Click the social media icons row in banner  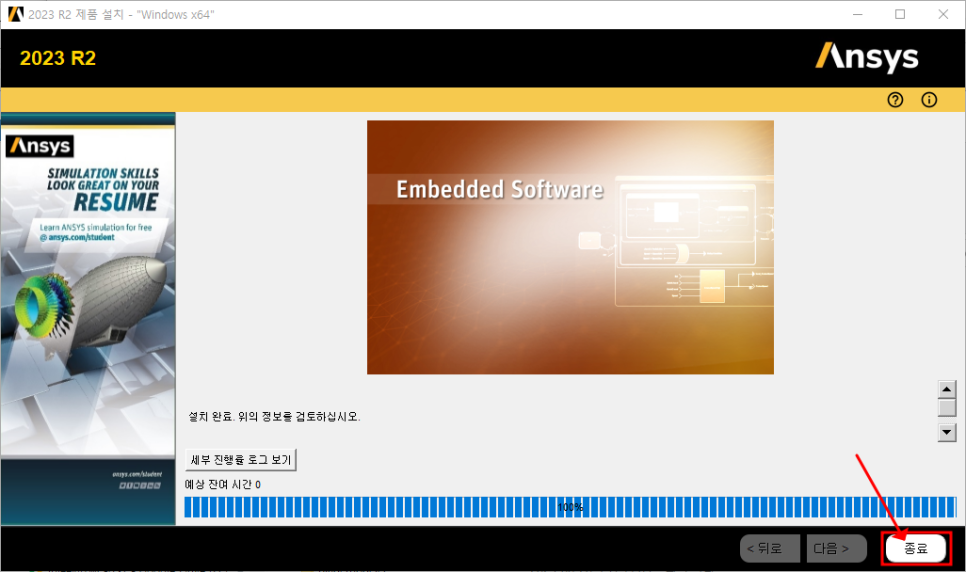click(x=139, y=486)
